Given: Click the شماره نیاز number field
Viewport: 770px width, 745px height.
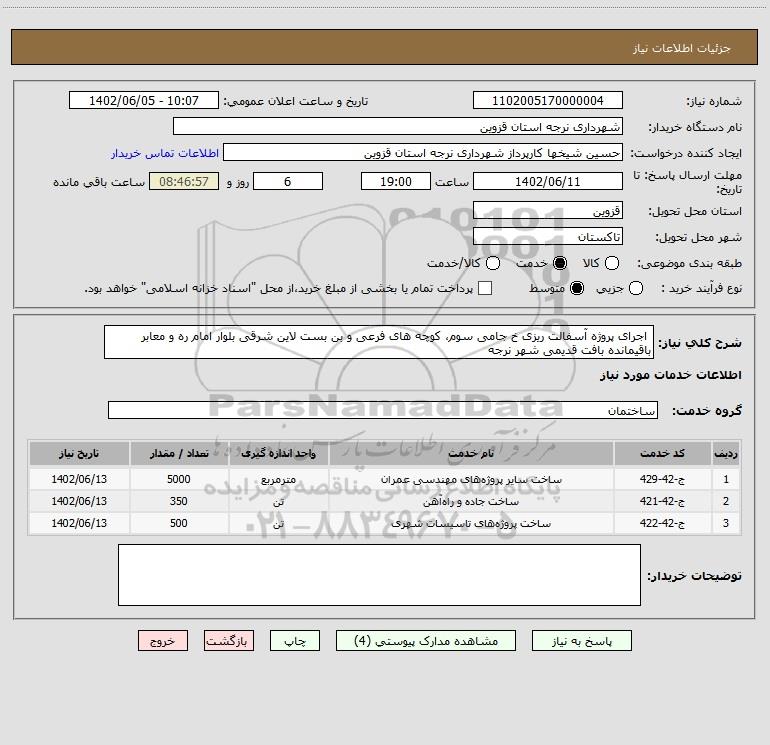Looking at the screenshot, I should point(548,101).
